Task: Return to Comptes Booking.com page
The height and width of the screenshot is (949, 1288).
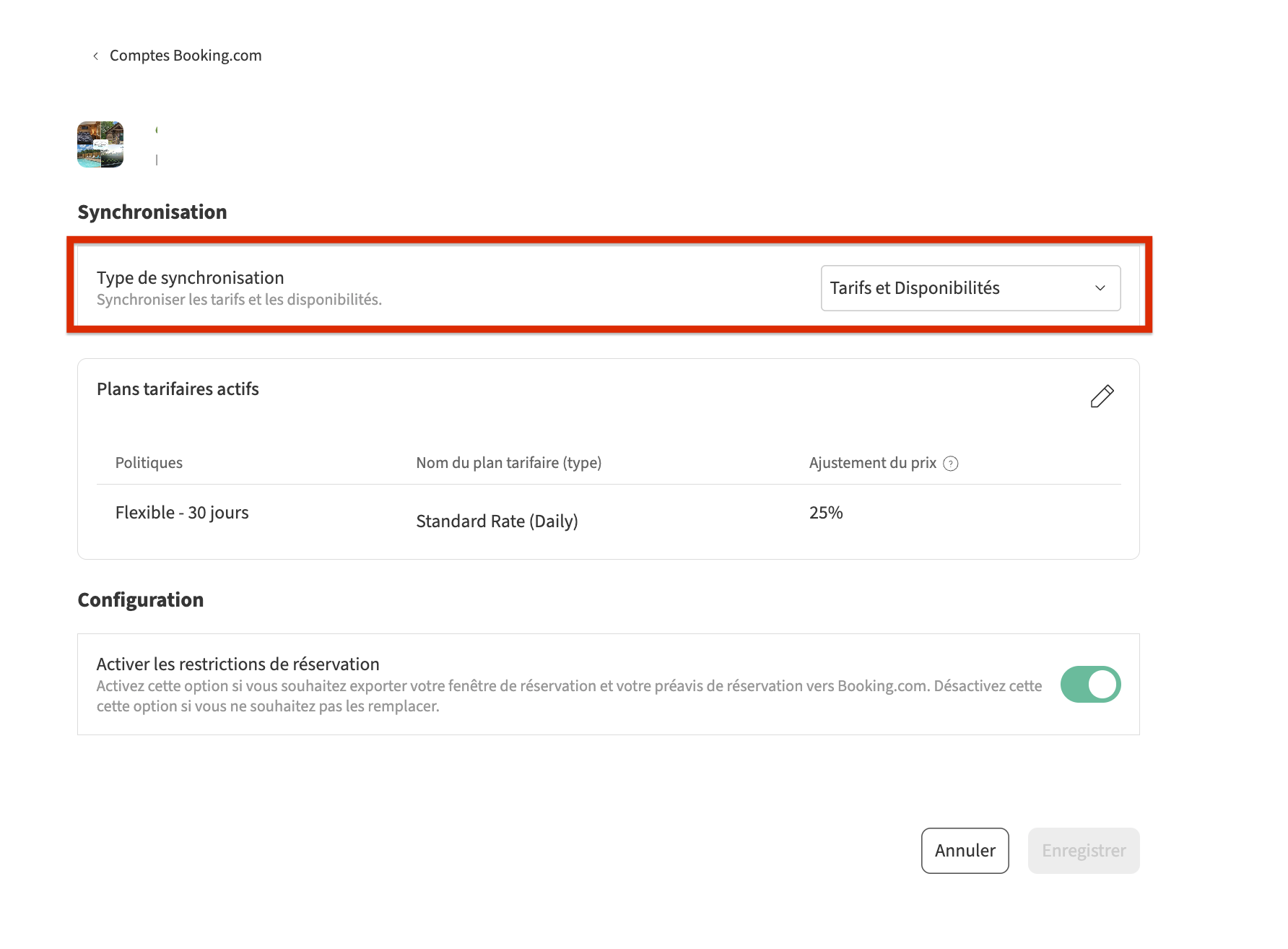Action: [x=186, y=56]
